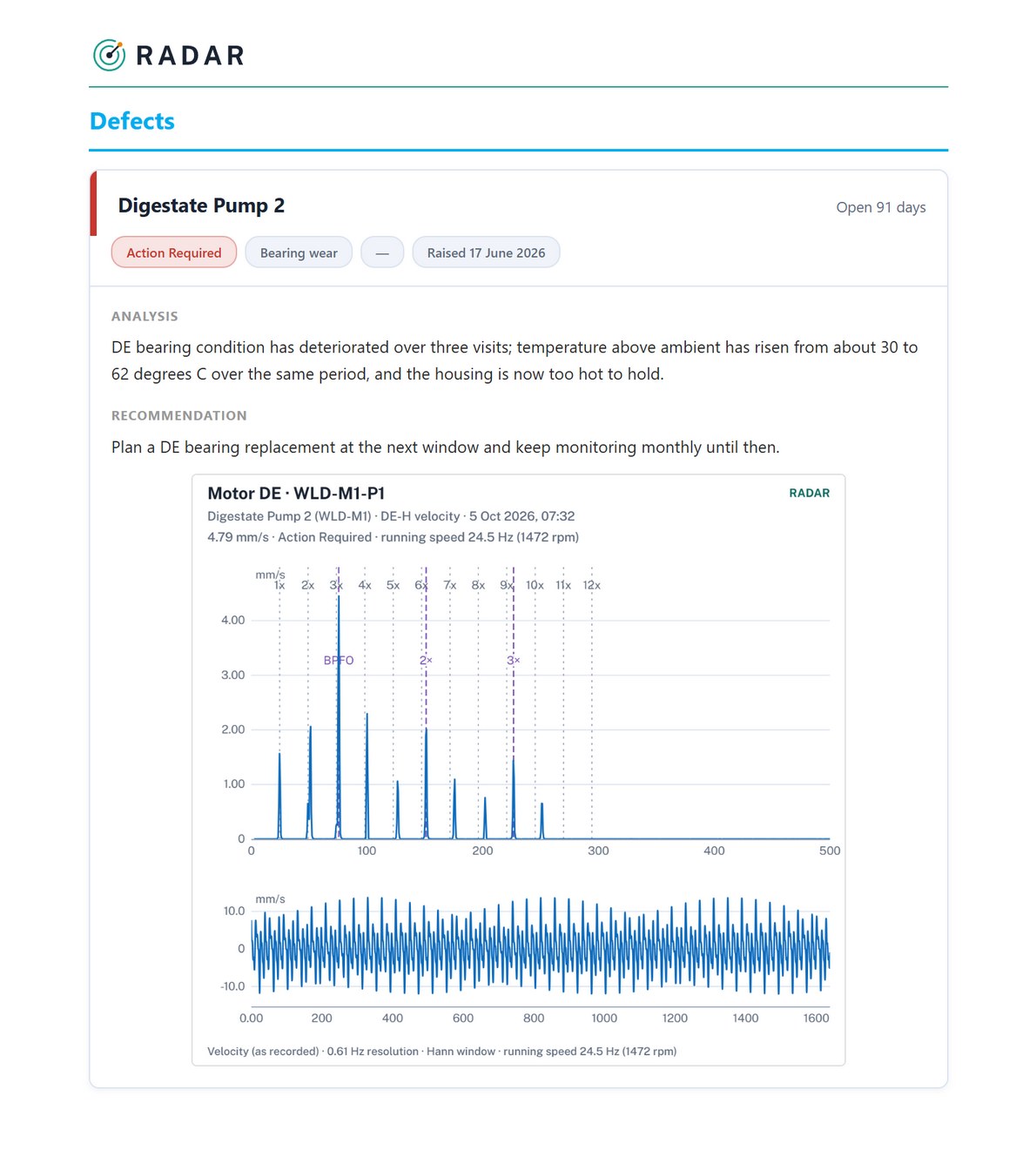This screenshot has width=1036, height=1150.
Task: Click the 8x running speed order label
Action: [x=479, y=585]
